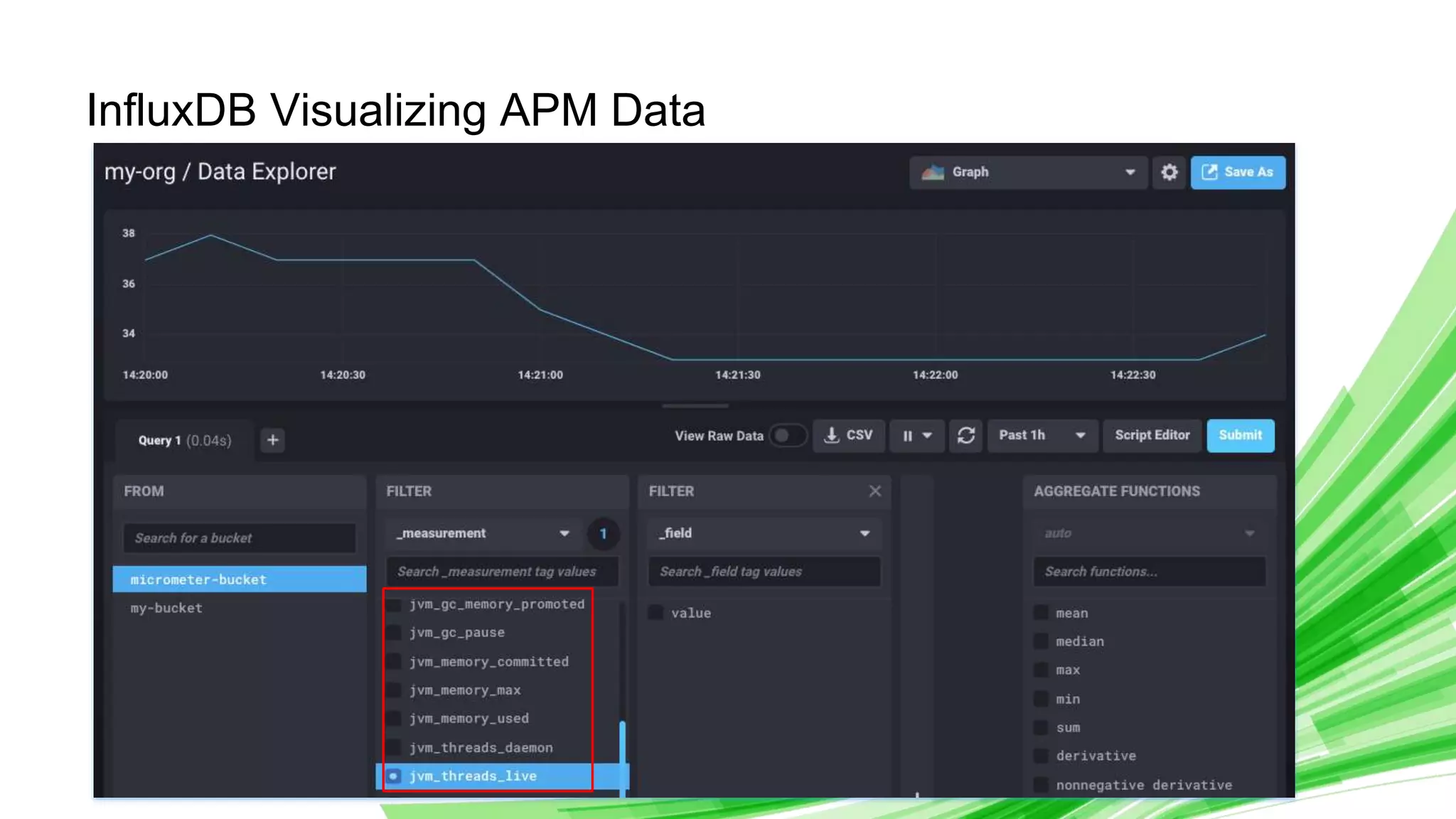Click the graph type chart icon
Screen dimensions: 1456x819
pyautogui.click(x=933, y=172)
